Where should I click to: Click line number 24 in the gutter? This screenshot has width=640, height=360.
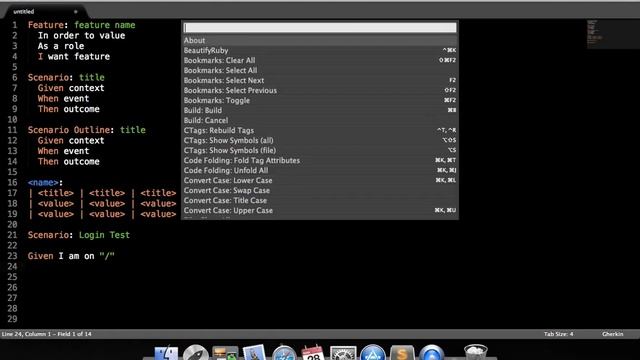[12, 267]
